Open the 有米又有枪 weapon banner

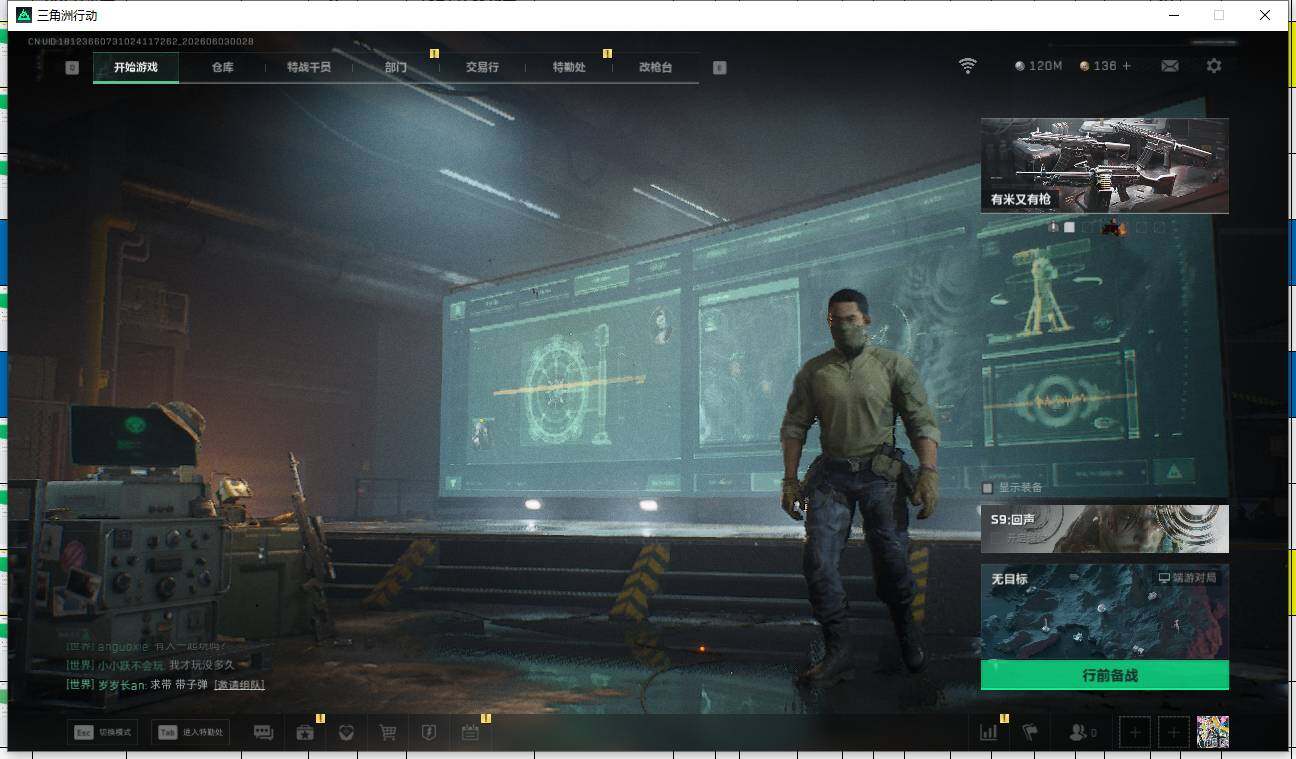[1105, 166]
